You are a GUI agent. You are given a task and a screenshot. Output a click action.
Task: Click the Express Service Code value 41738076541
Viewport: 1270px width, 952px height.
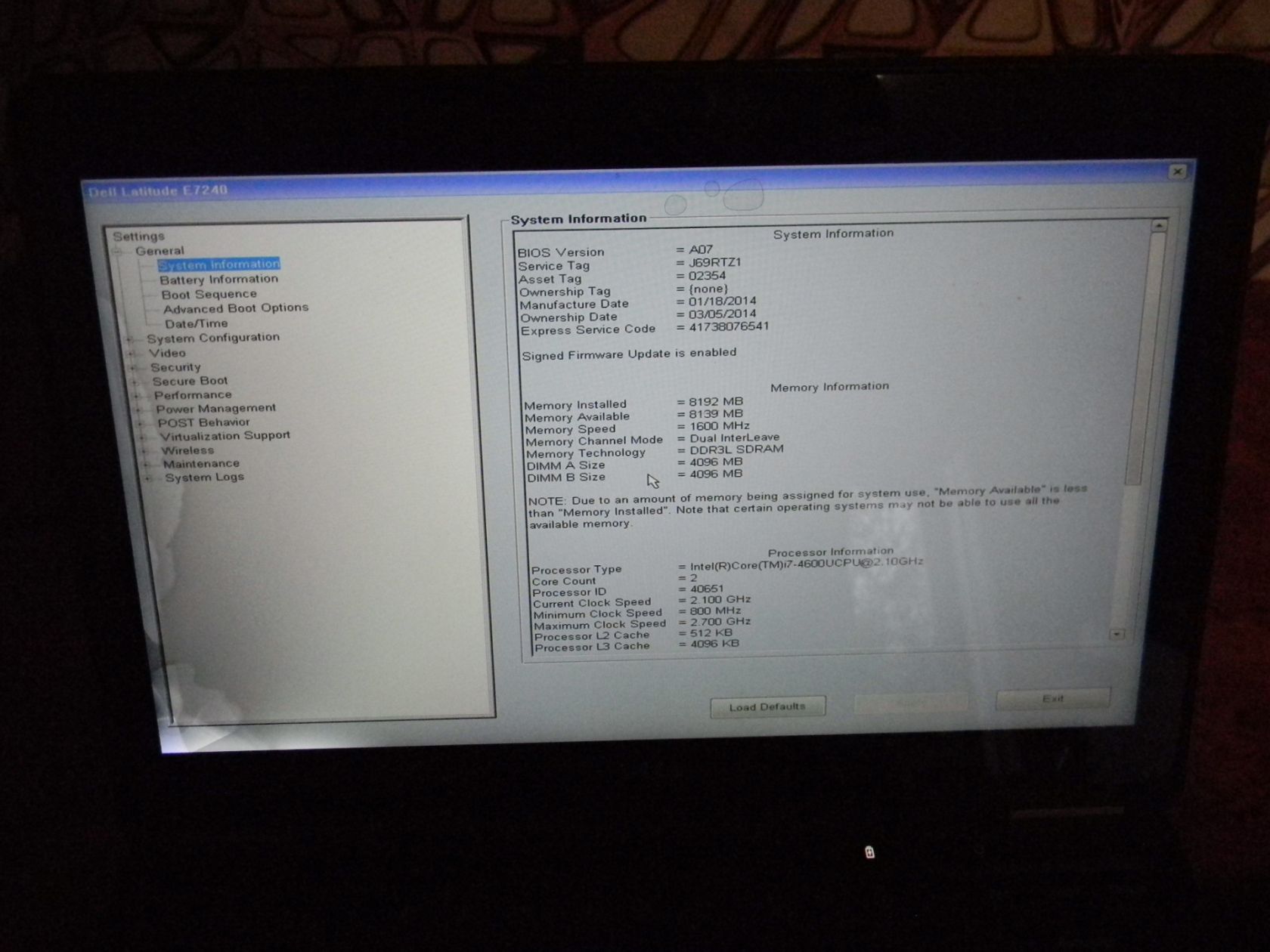click(729, 326)
